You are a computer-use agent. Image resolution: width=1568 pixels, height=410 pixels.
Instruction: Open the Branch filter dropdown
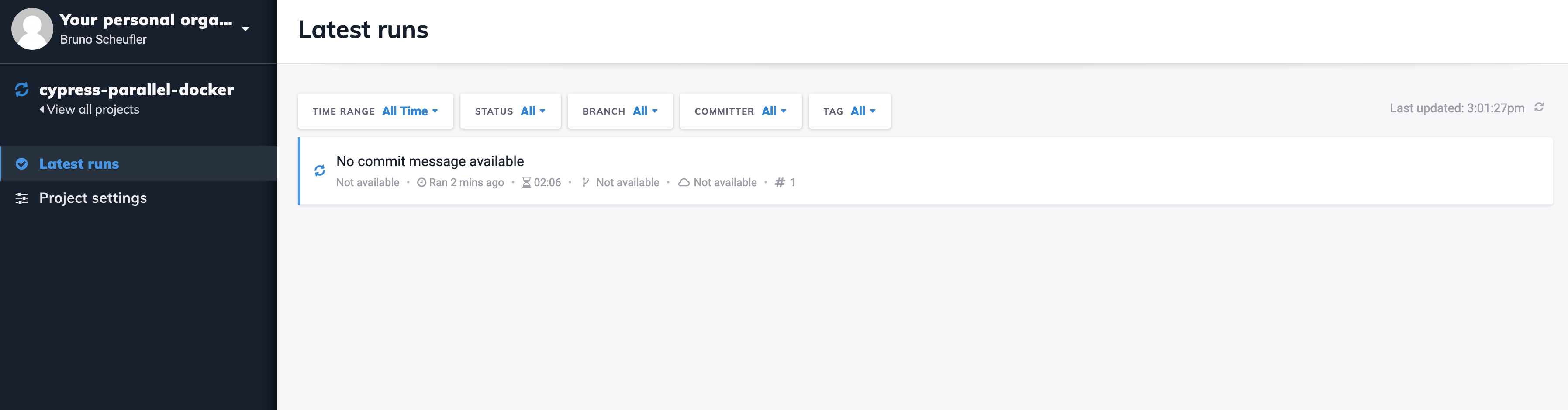click(x=620, y=111)
